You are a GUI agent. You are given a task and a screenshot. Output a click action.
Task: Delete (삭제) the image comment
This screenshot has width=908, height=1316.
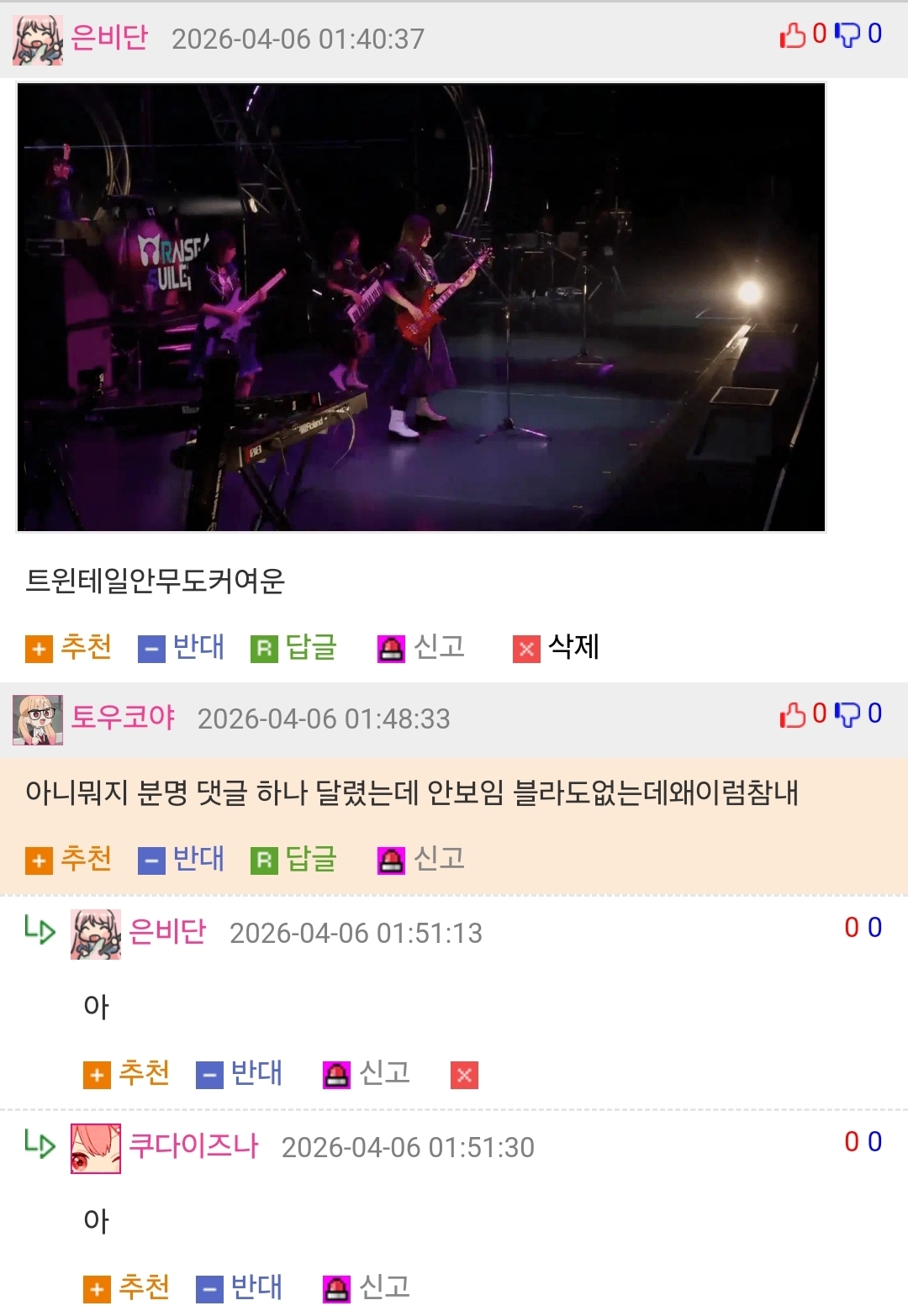click(557, 647)
